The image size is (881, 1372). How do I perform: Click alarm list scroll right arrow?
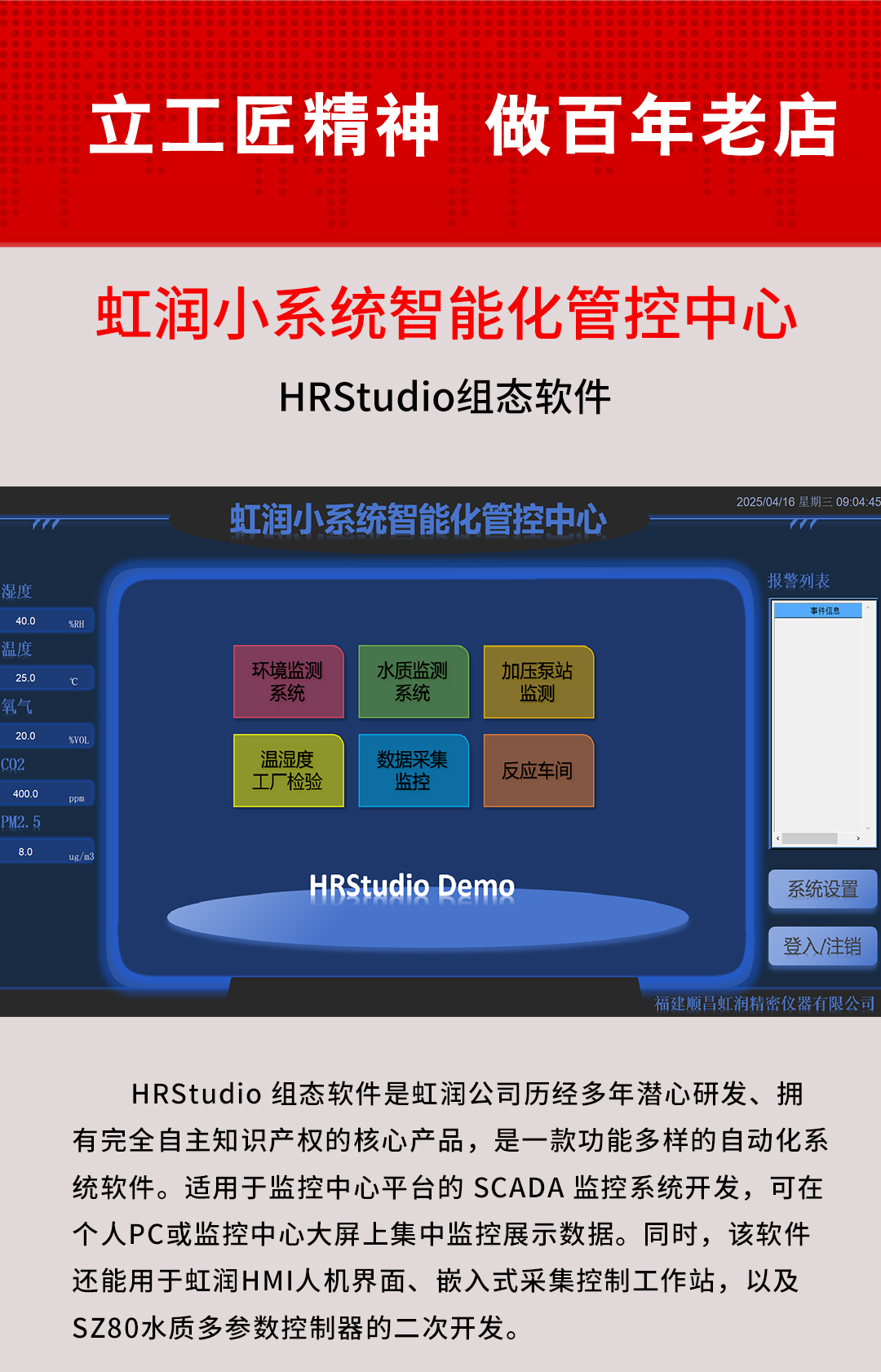click(858, 838)
